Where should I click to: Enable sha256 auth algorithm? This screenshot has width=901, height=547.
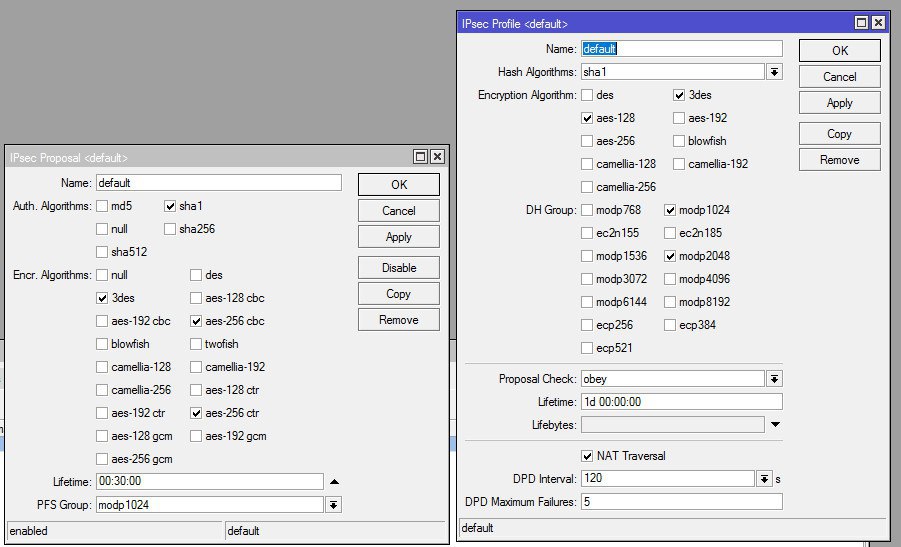point(170,229)
